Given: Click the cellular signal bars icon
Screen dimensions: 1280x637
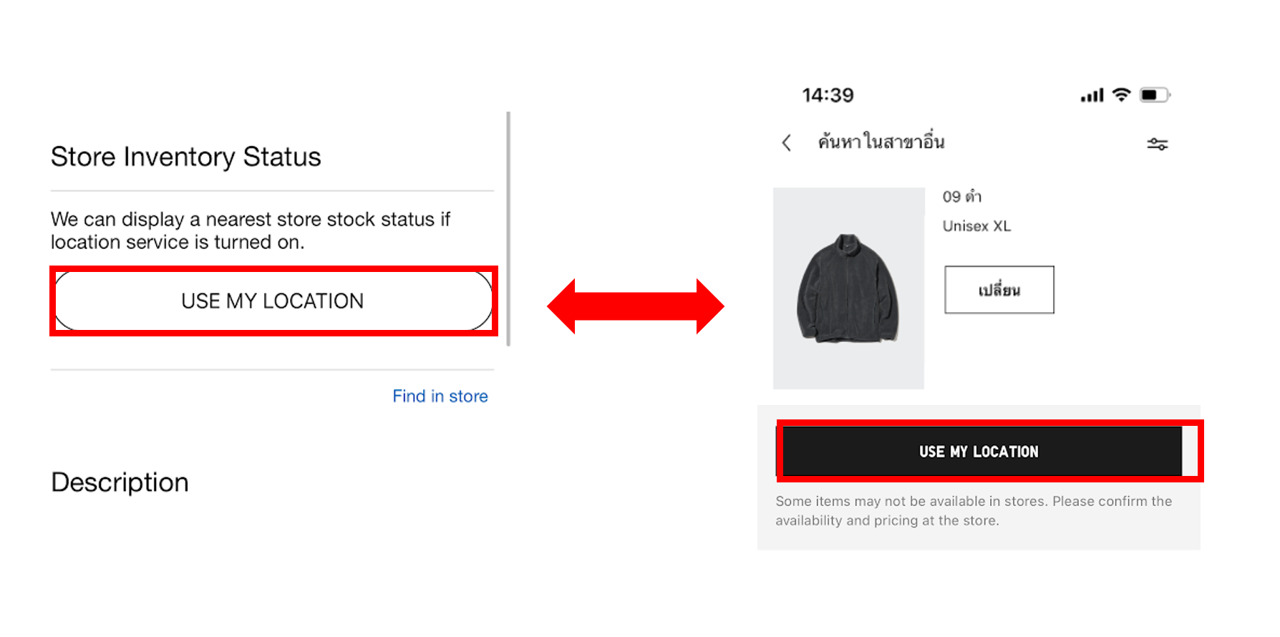Looking at the screenshot, I should click(x=1092, y=96).
